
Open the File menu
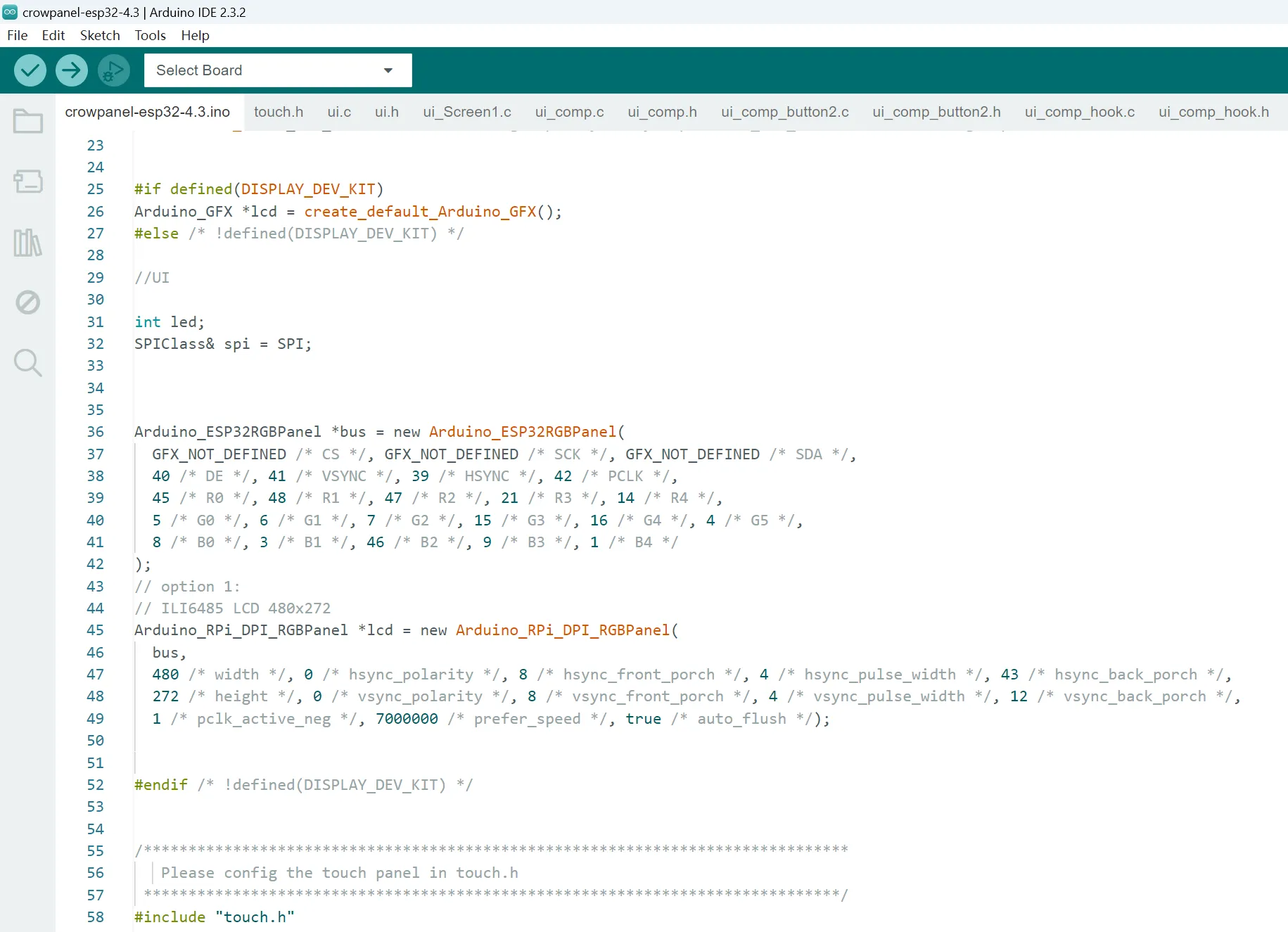click(x=17, y=35)
